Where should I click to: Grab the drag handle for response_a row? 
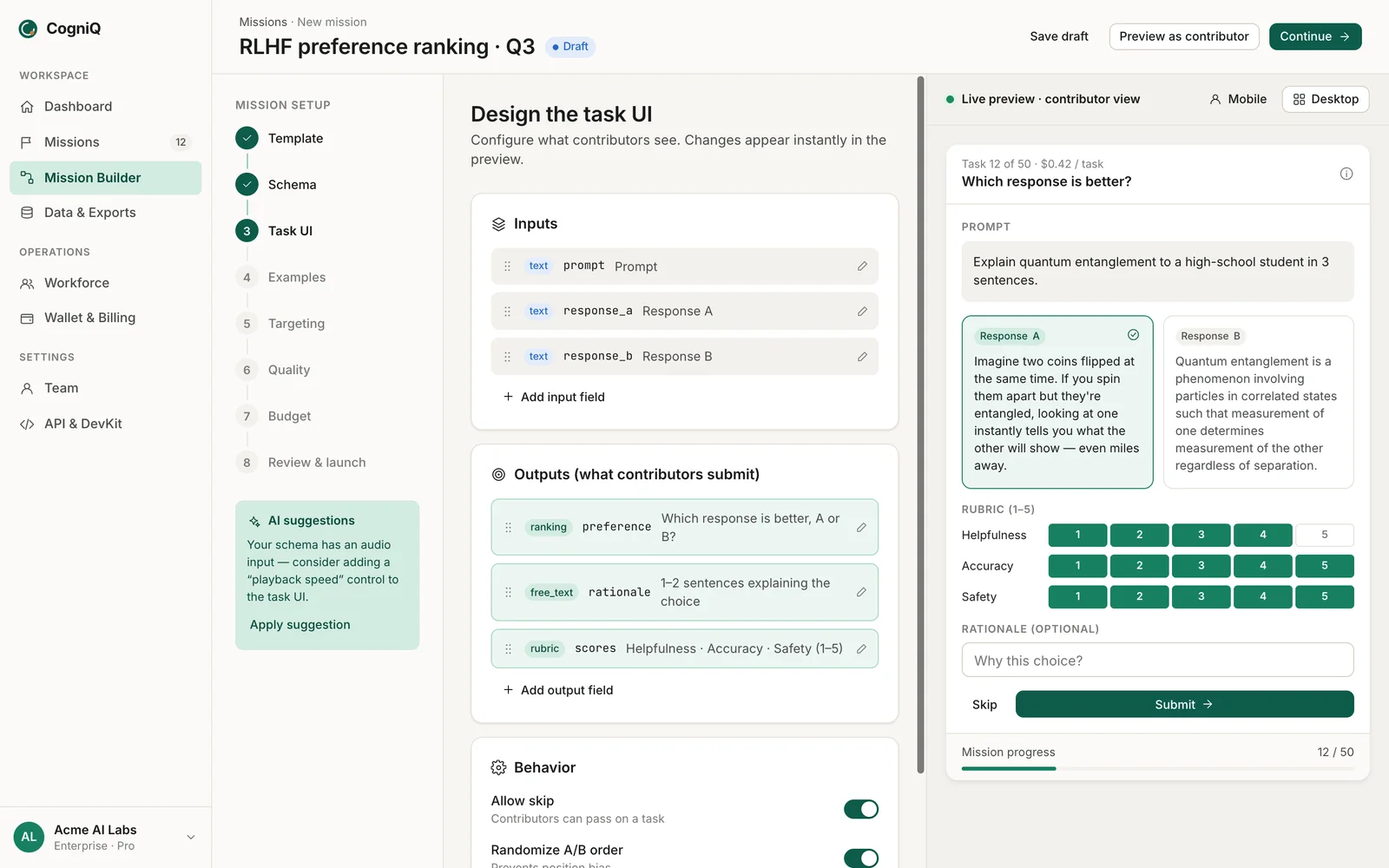pos(508,312)
